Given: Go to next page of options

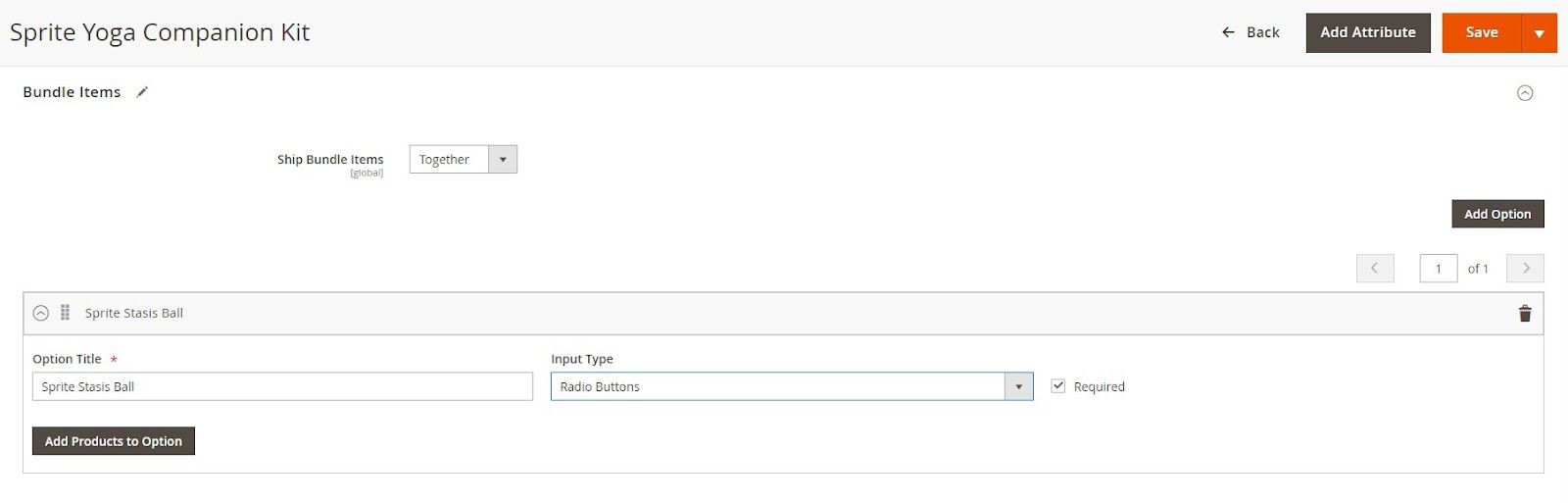Looking at the screenshot, I should 1525,268.
